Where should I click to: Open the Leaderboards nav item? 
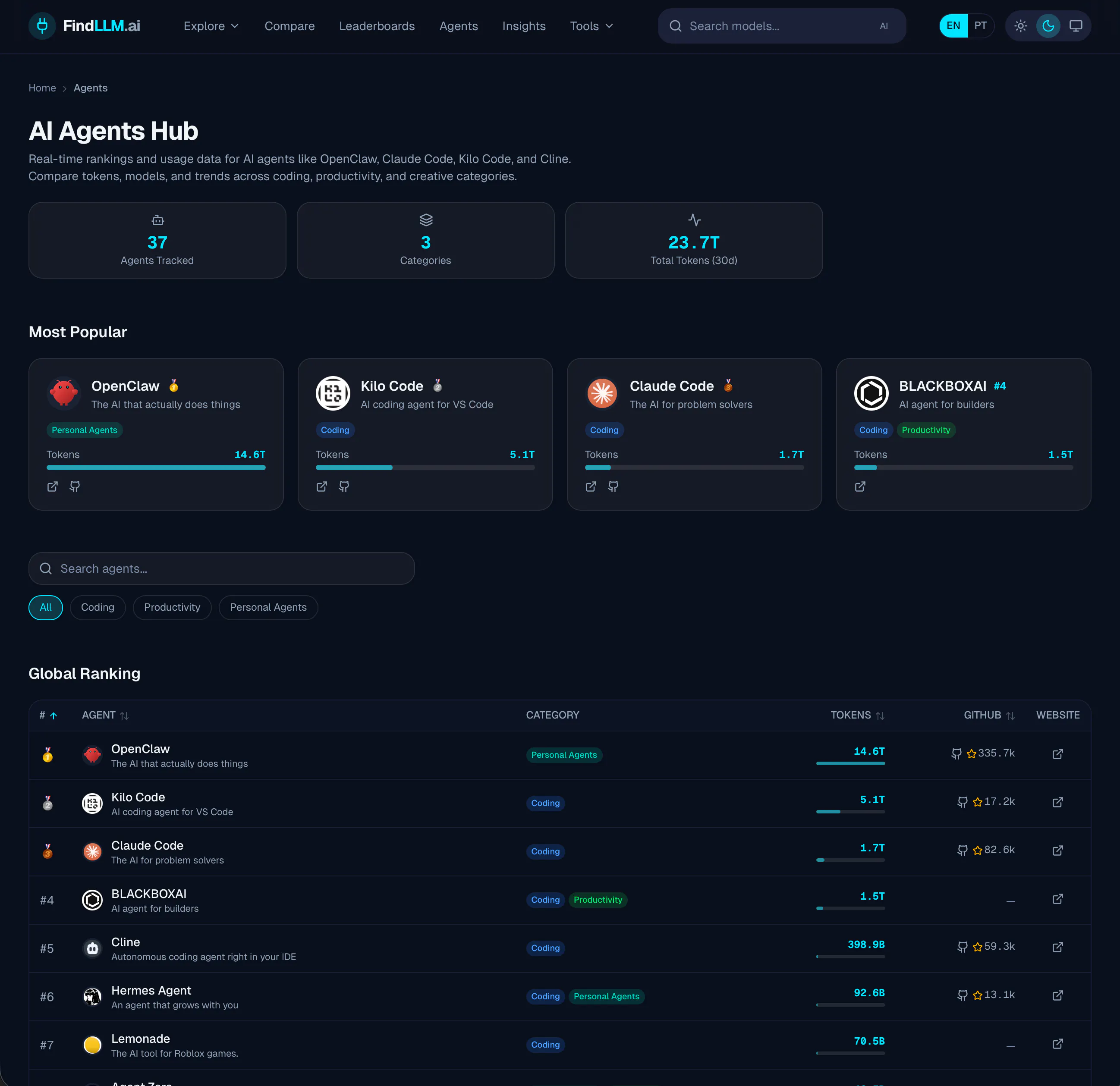377,26
